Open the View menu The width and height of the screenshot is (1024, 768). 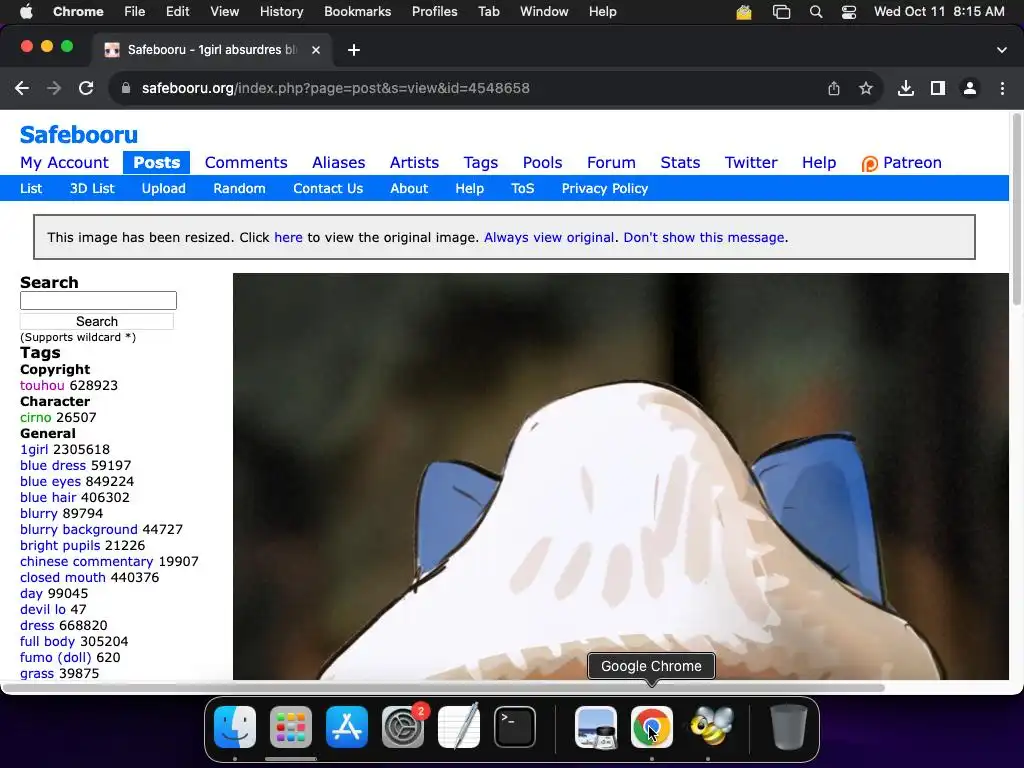tap(225, 12)
